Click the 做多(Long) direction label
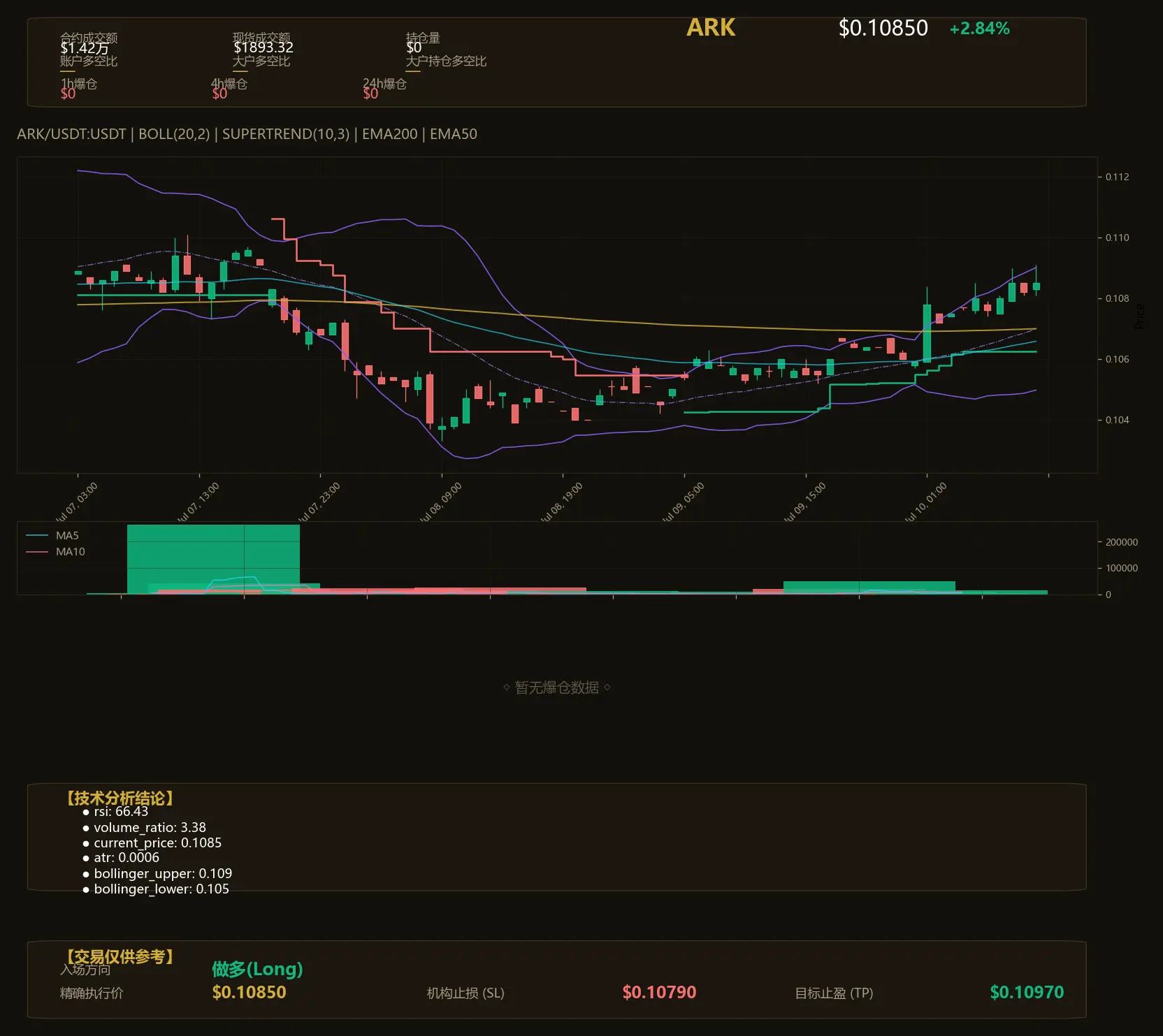 click(x=257, y=969)
